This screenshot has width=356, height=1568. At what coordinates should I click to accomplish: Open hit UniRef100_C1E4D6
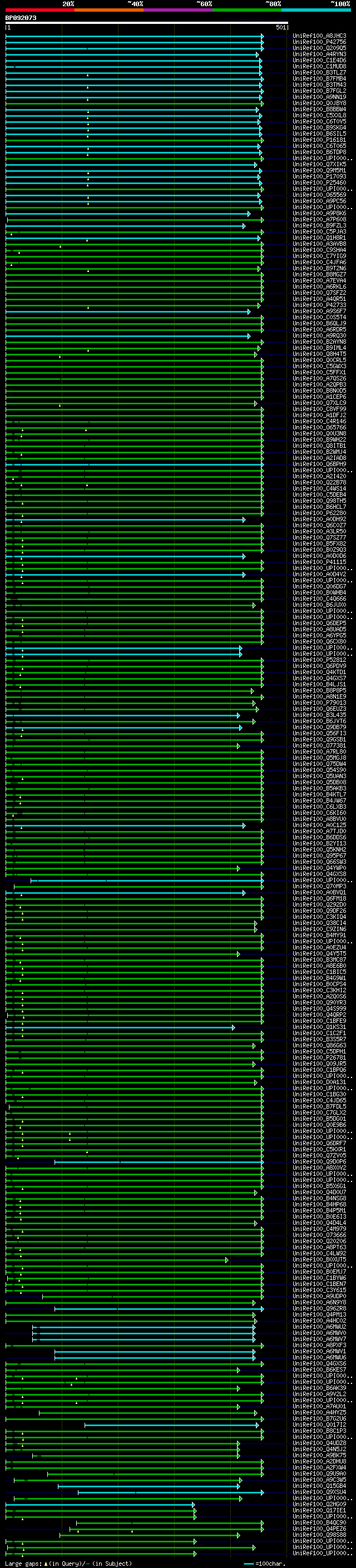pos(319,60)
